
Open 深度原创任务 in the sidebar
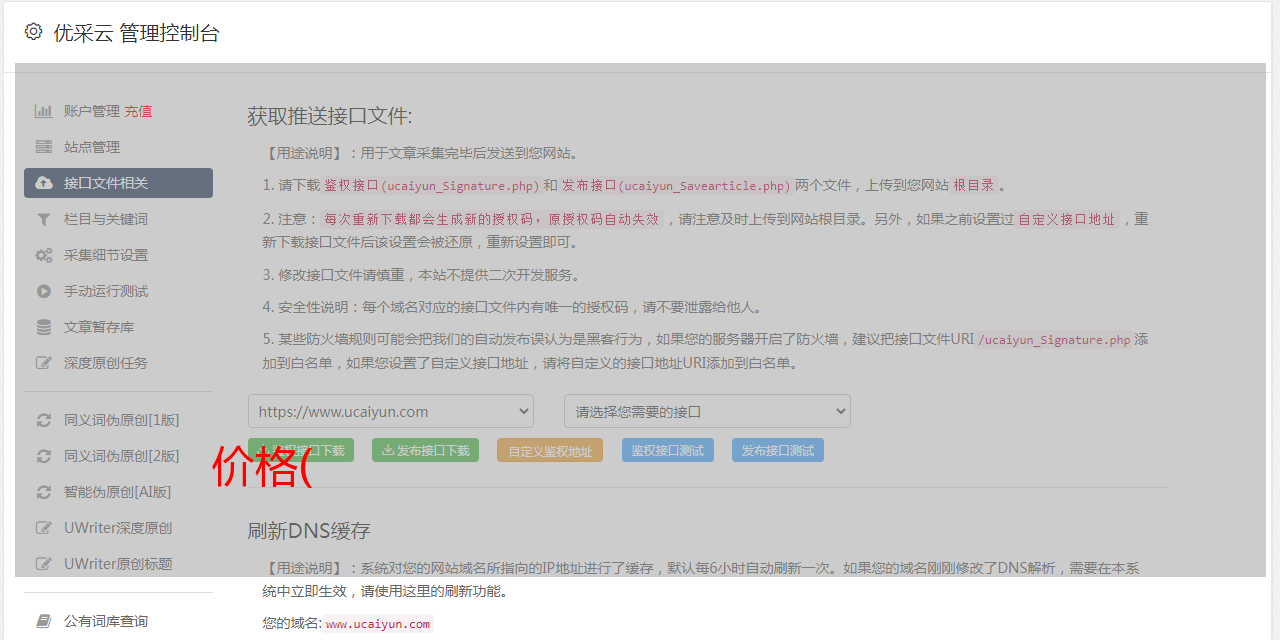pyautogui.click(x=105, y=363)
